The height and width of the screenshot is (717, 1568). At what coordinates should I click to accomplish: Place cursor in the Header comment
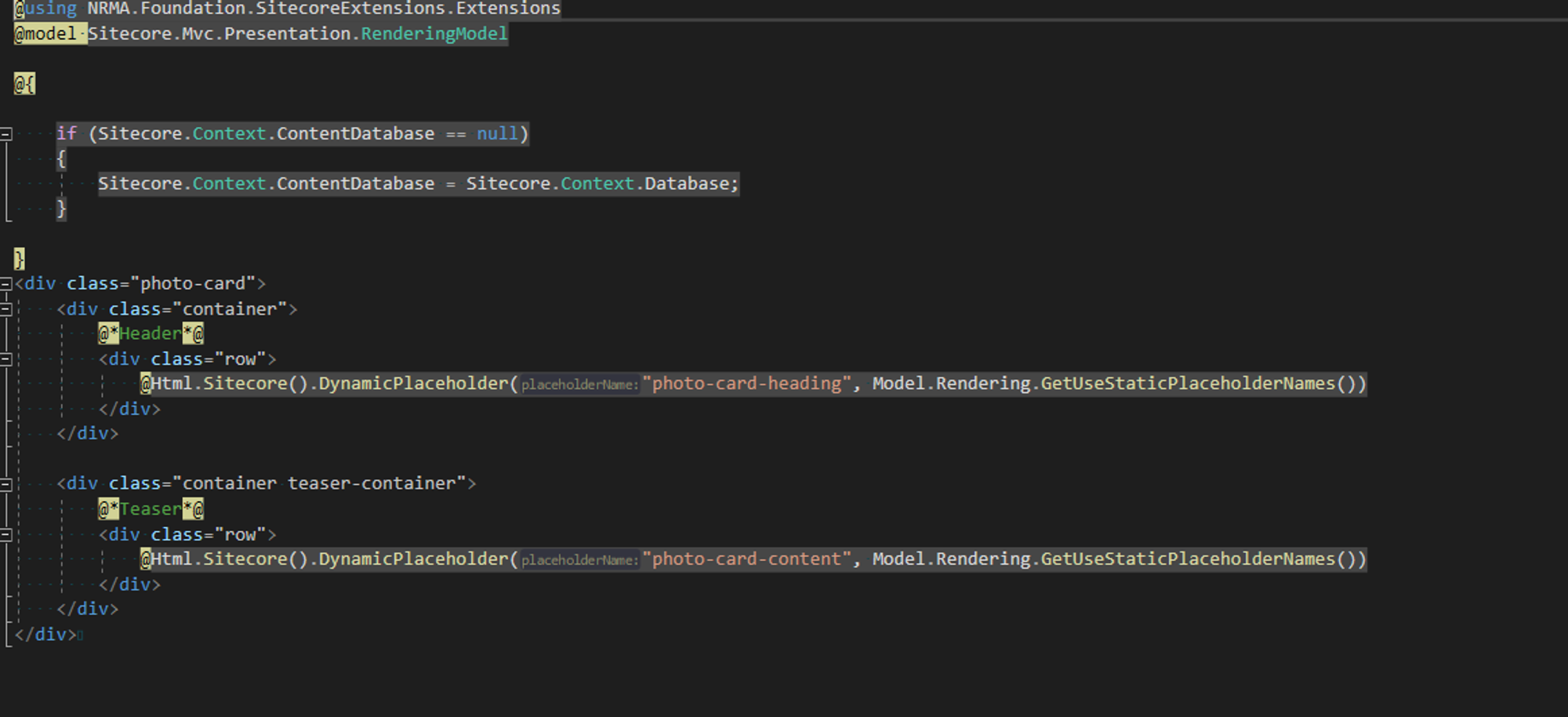[x=150, y=334]
